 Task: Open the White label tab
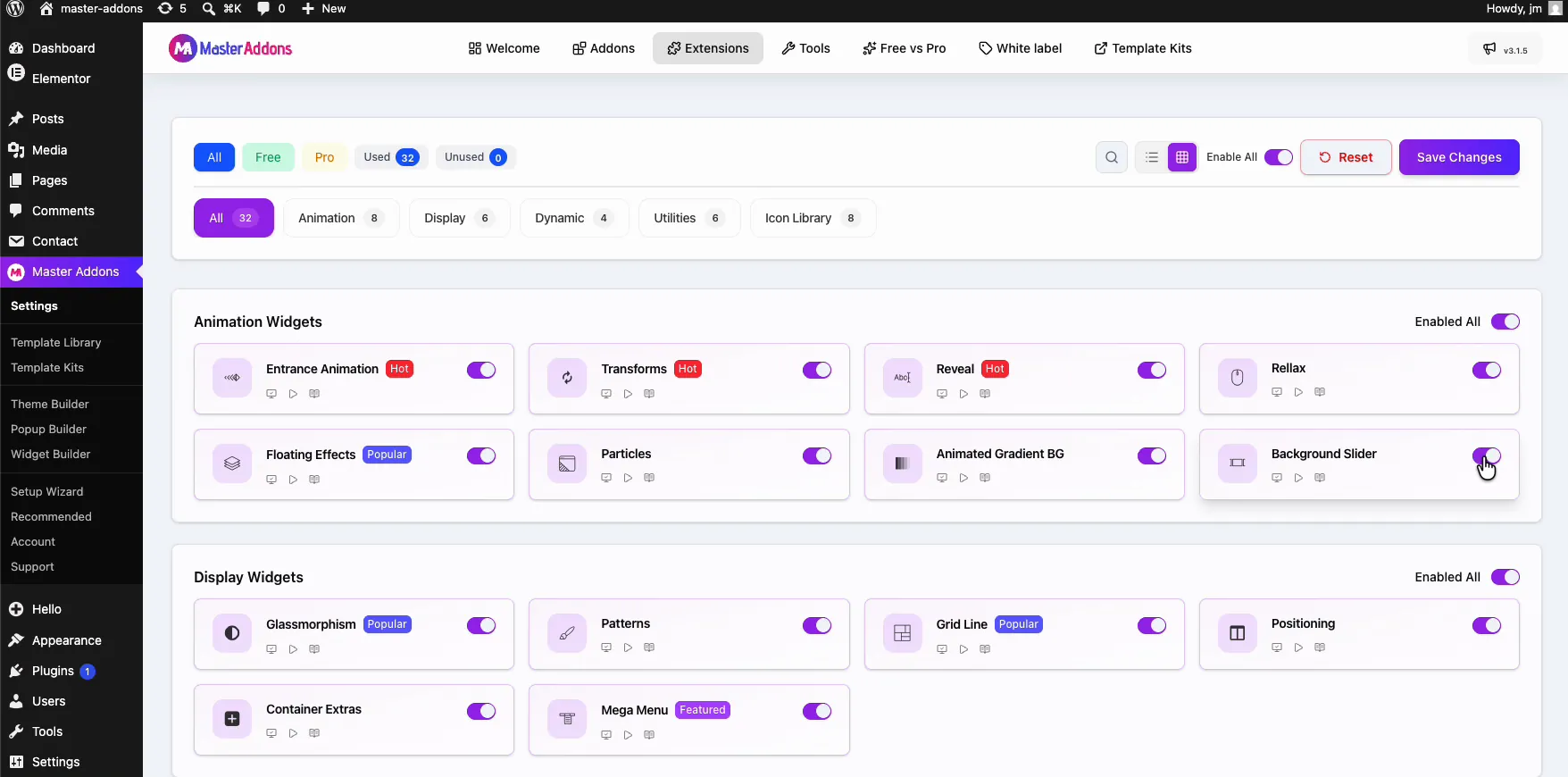pos(1020,48)
